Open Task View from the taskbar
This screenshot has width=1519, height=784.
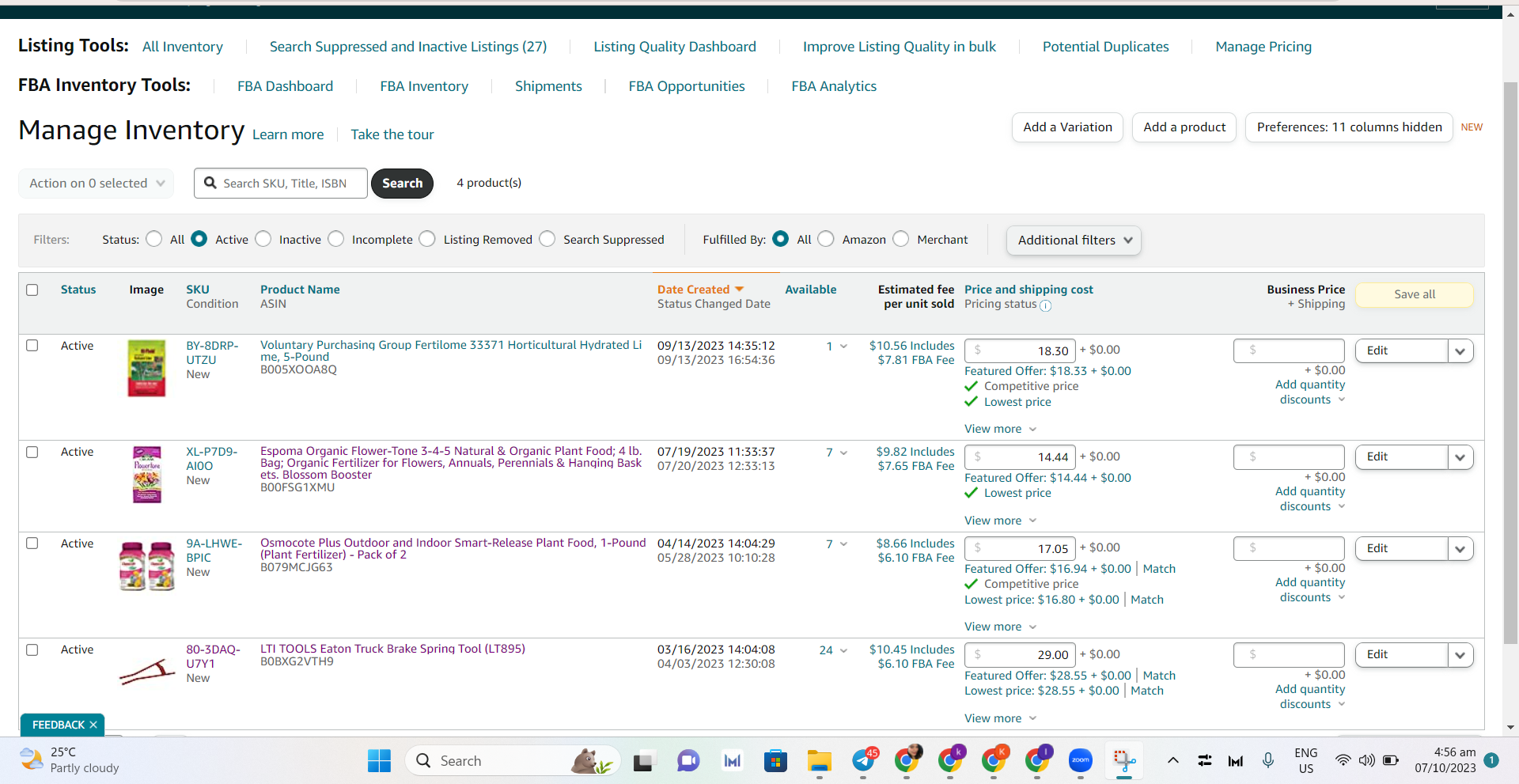tap(643, 761)
